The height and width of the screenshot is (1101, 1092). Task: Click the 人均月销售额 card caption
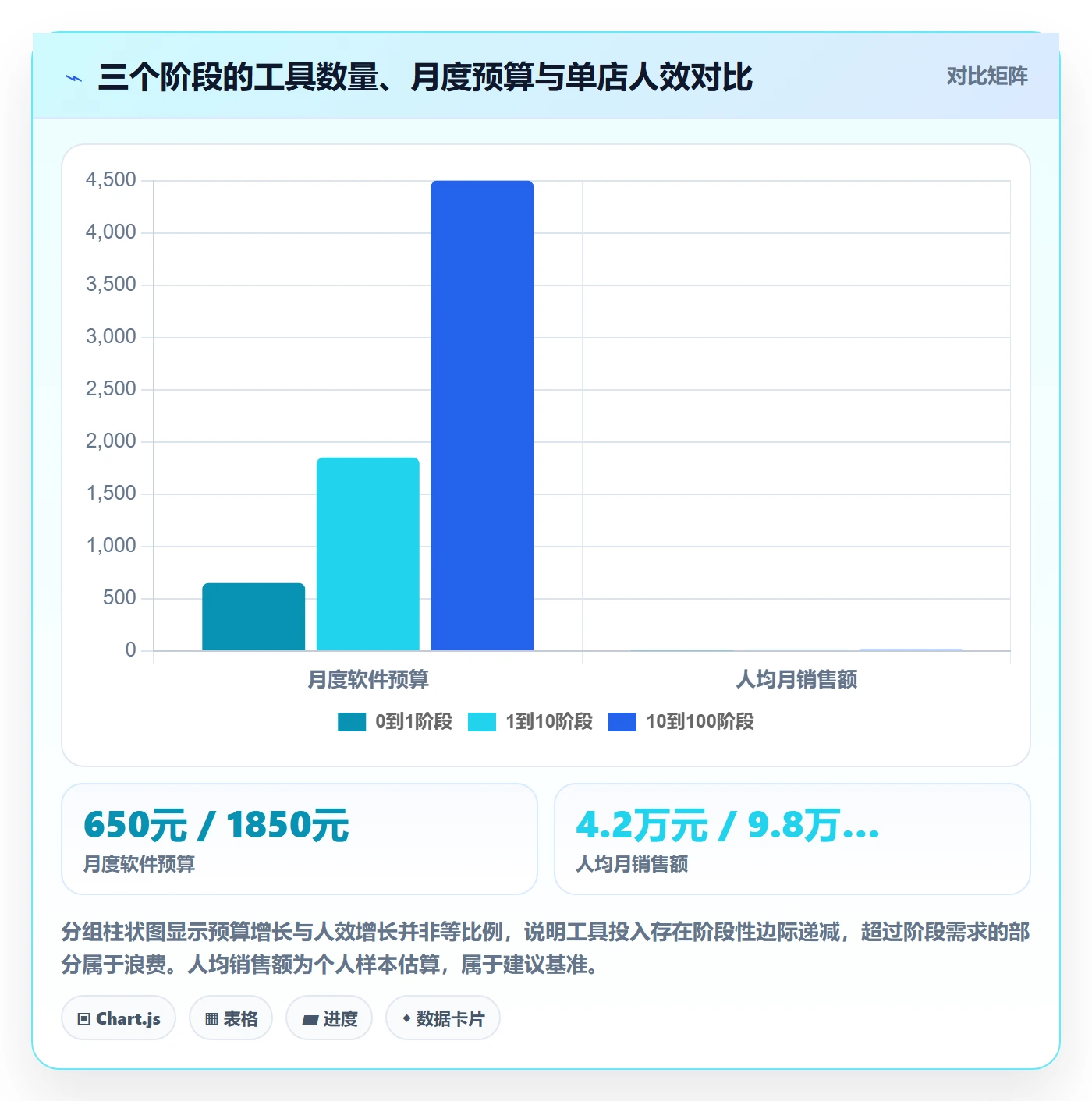click(x=633, y=864)
